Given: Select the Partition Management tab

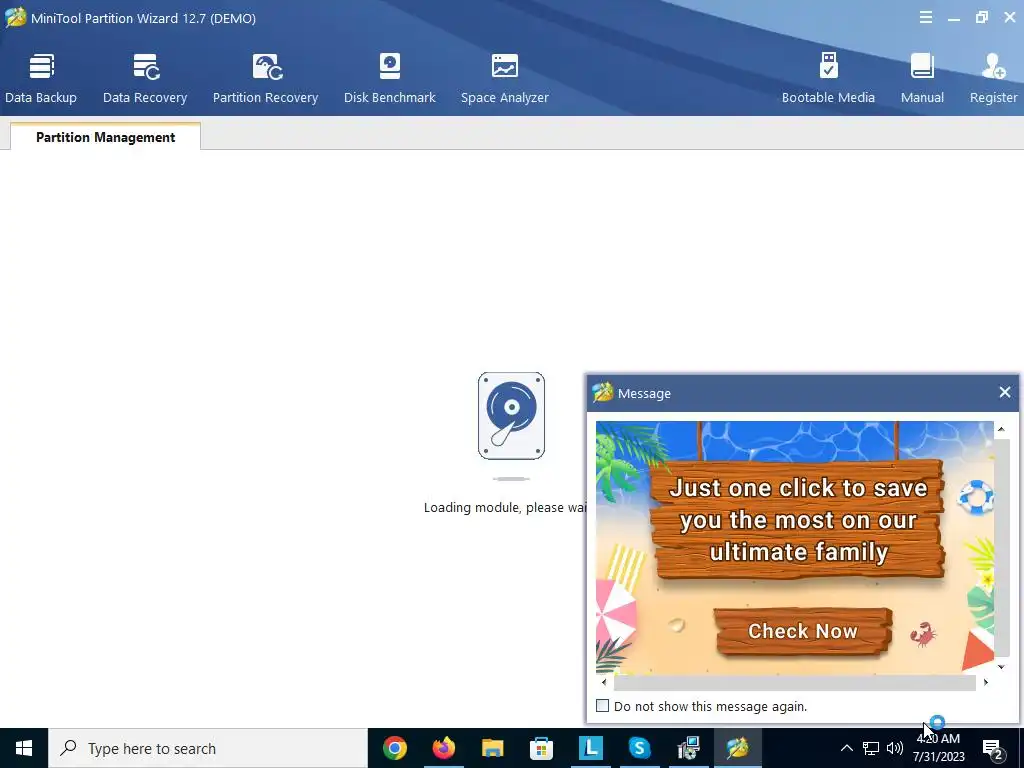Looking at the screenshot, I should tap(105, 137).
